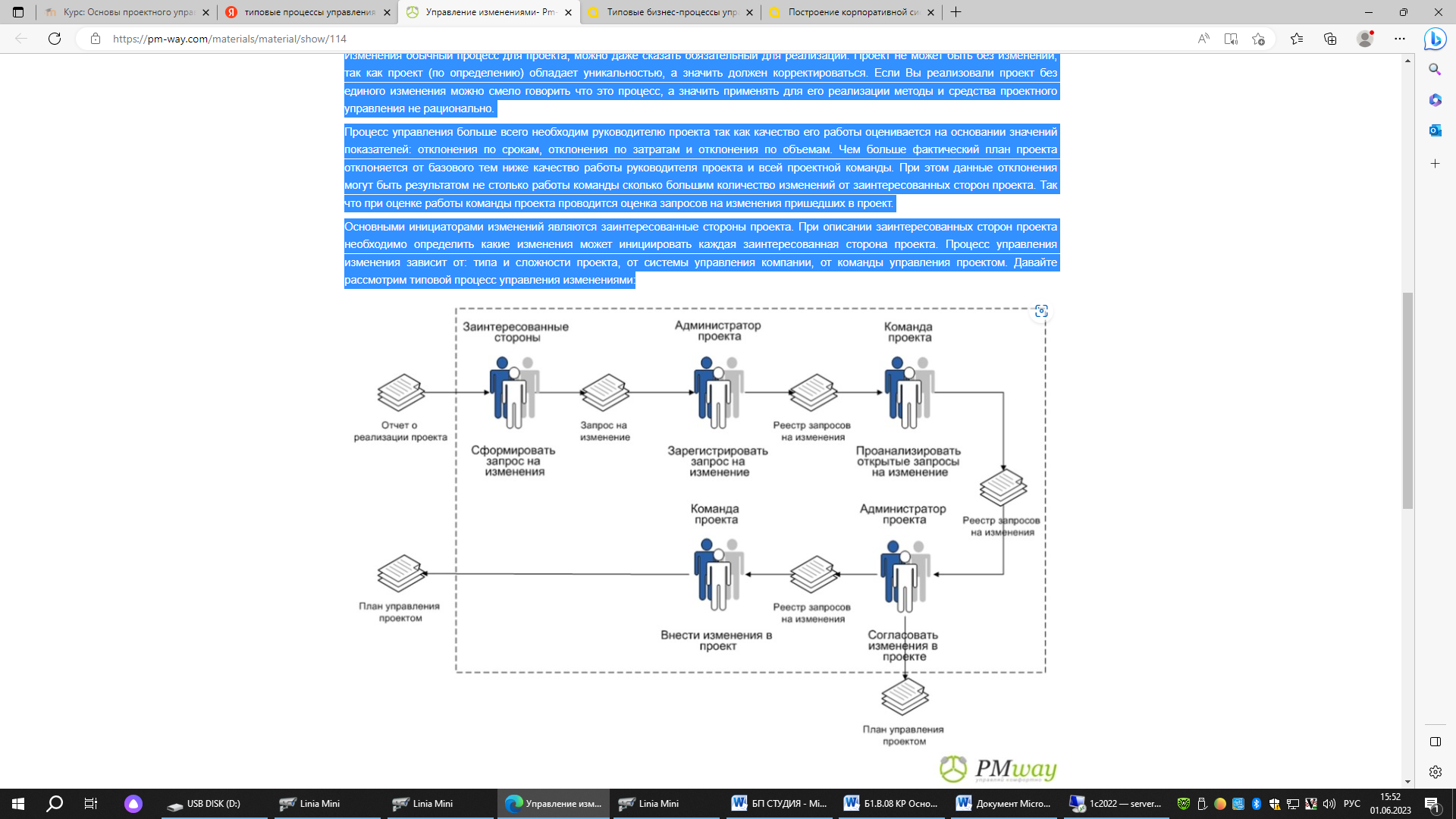Switch to 'БП СТУДИЯ - Mi...' Word window

pos(779,804)
